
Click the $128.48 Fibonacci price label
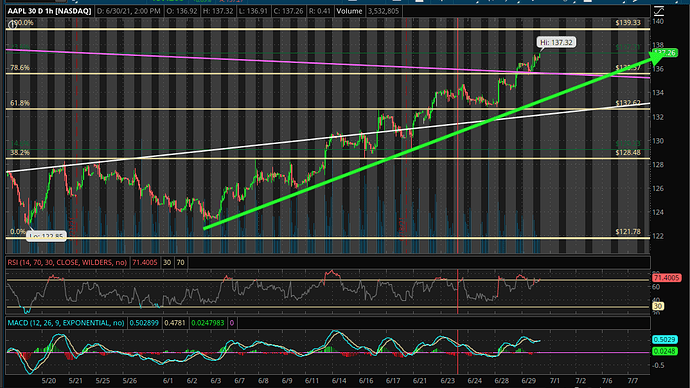[x=628, y=153]
